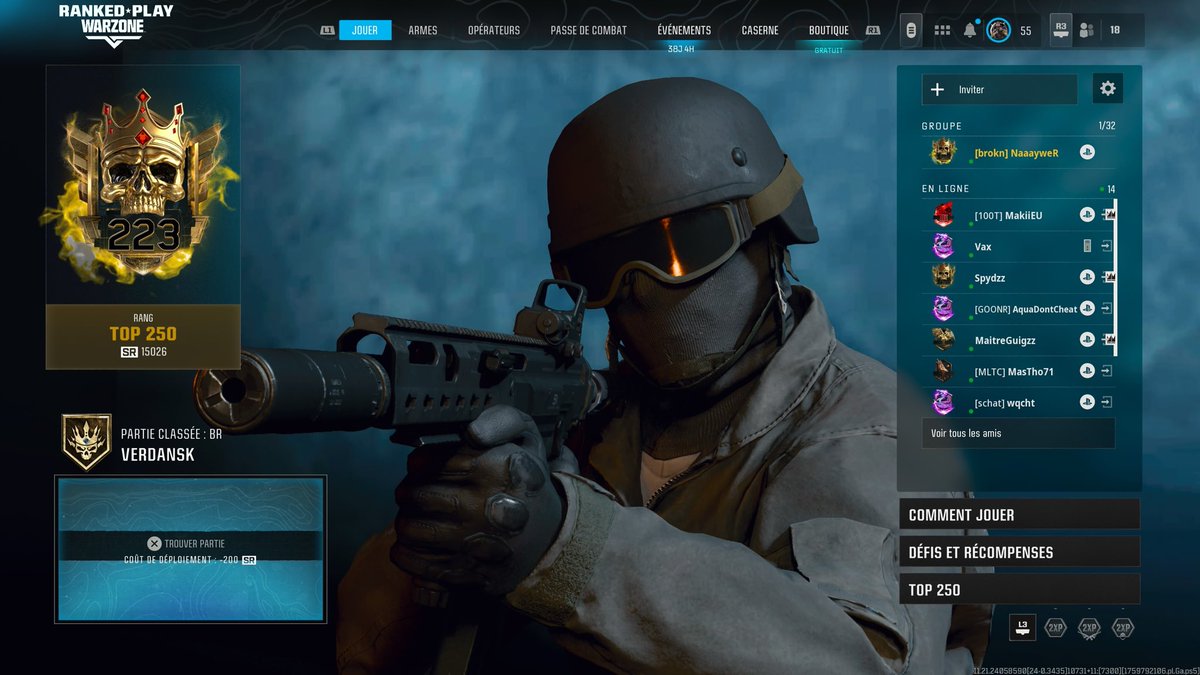
Task: Click the PC platform icon beside Vax
Action: tap(1087, 246)
